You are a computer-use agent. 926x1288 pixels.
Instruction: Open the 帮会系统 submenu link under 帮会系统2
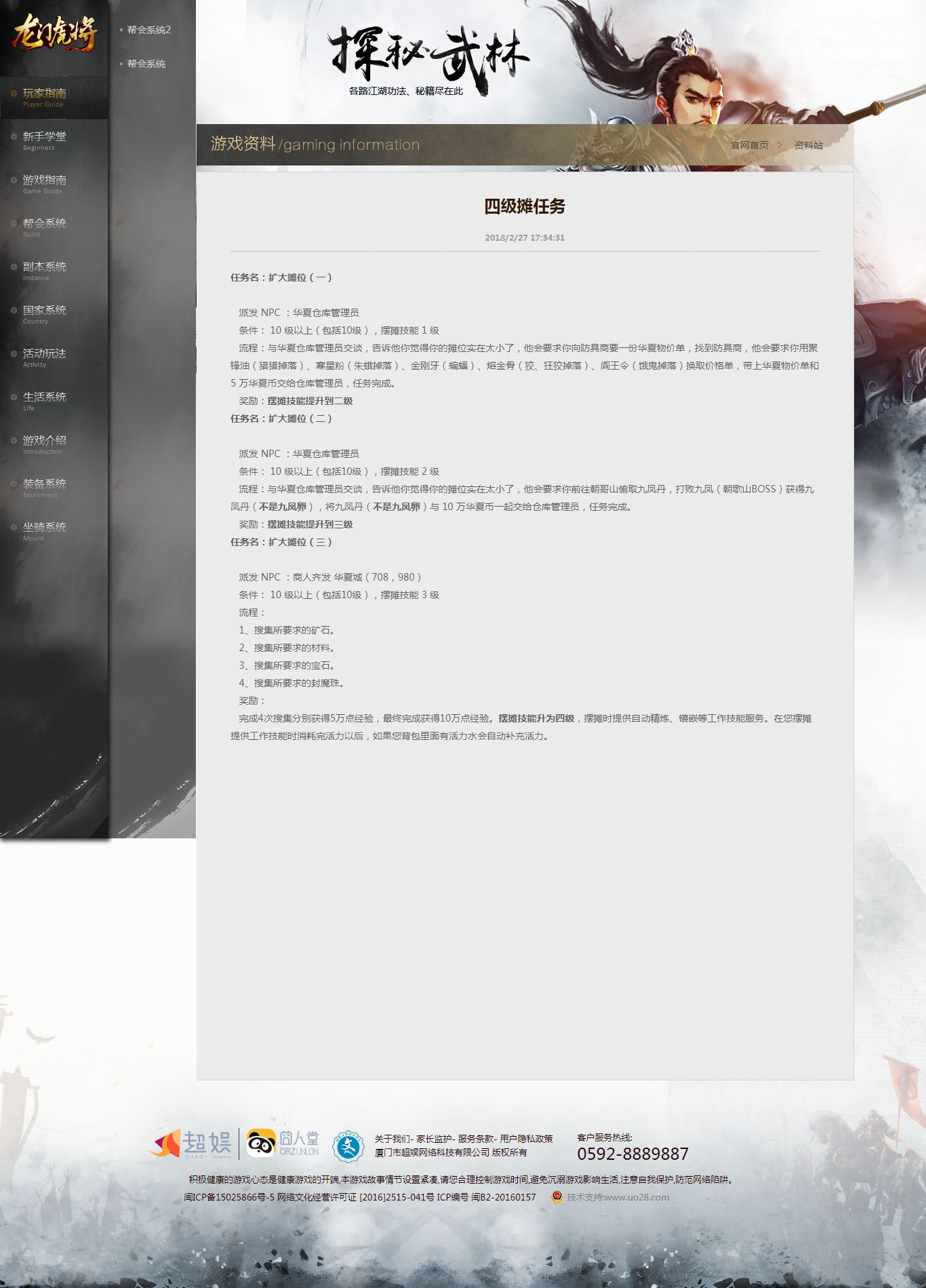coord(146,64)
